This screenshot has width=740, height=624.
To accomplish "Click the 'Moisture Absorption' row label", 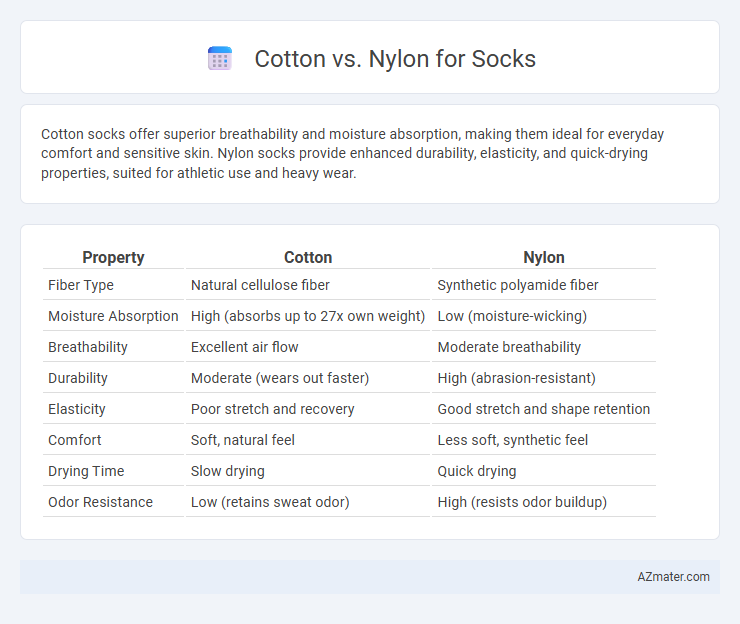I will click(113, 316).
